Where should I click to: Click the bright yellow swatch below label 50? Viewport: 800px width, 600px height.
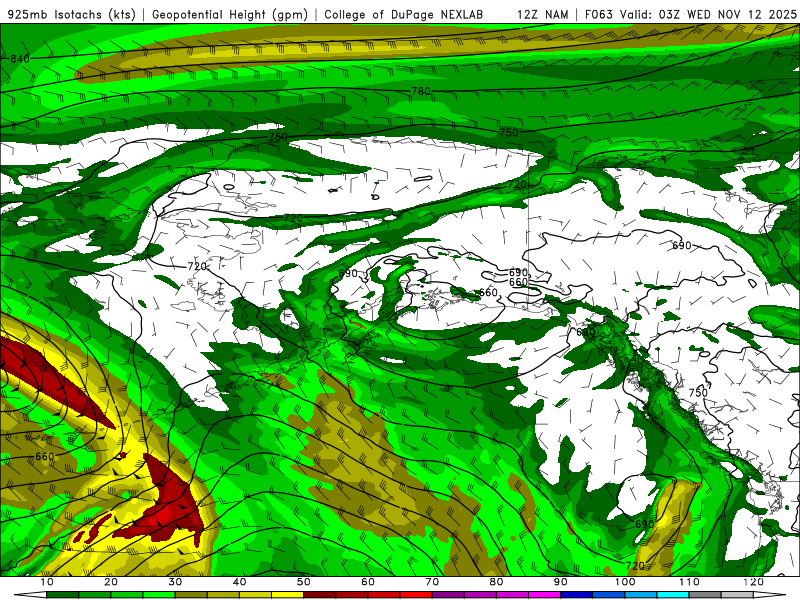pos(287,595)
